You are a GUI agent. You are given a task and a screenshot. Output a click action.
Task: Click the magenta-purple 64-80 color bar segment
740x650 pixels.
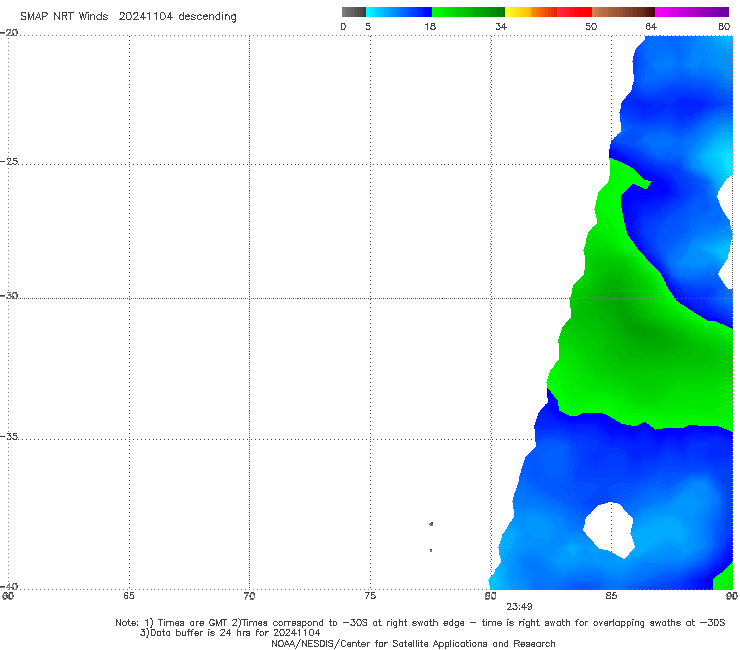click(692, 12)
